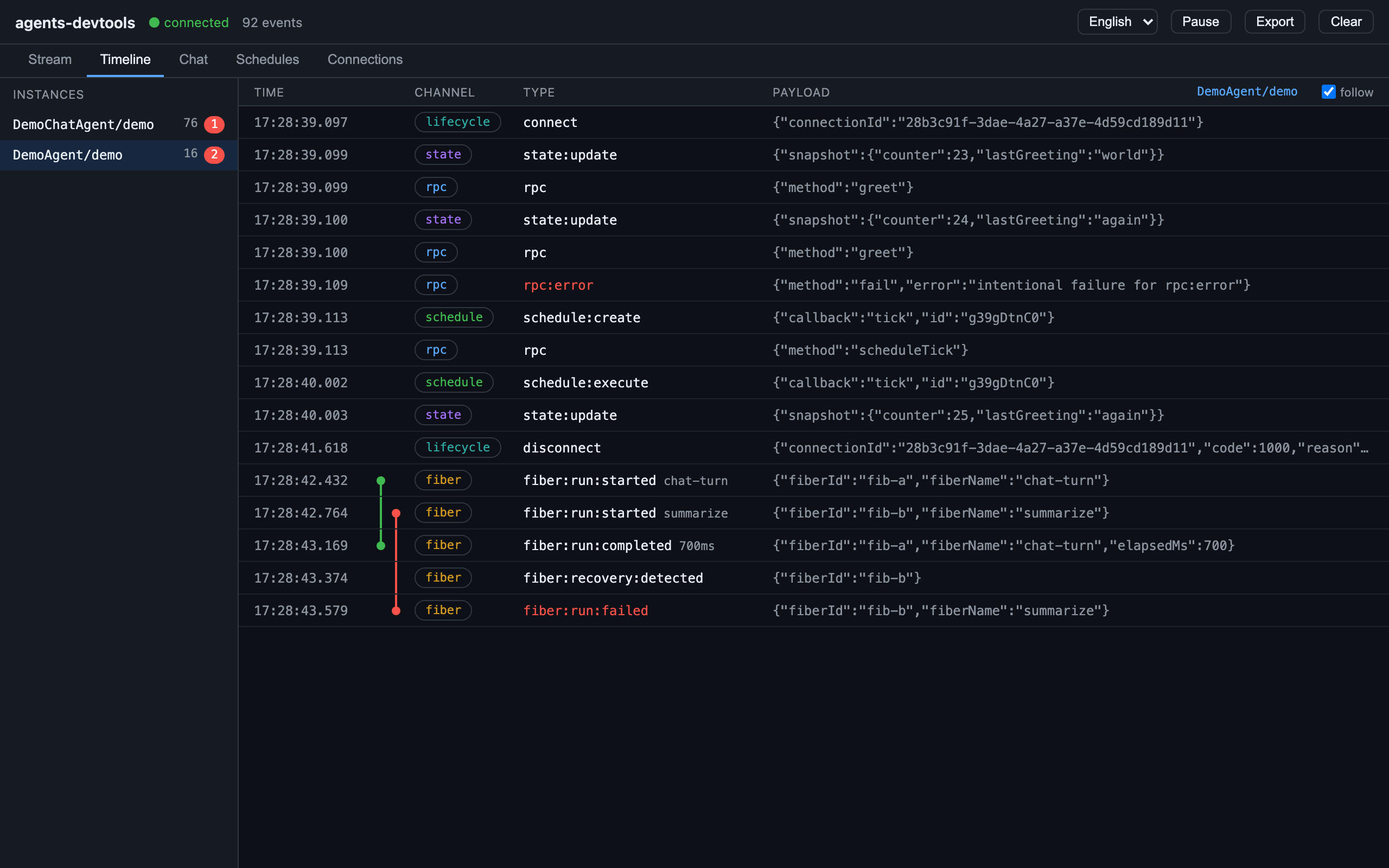The height and width of the screenshot is (868, 1389).
Task: Click fiber badge on recovery:detected row
Action: pyautogui.click(x=443, y=578)
